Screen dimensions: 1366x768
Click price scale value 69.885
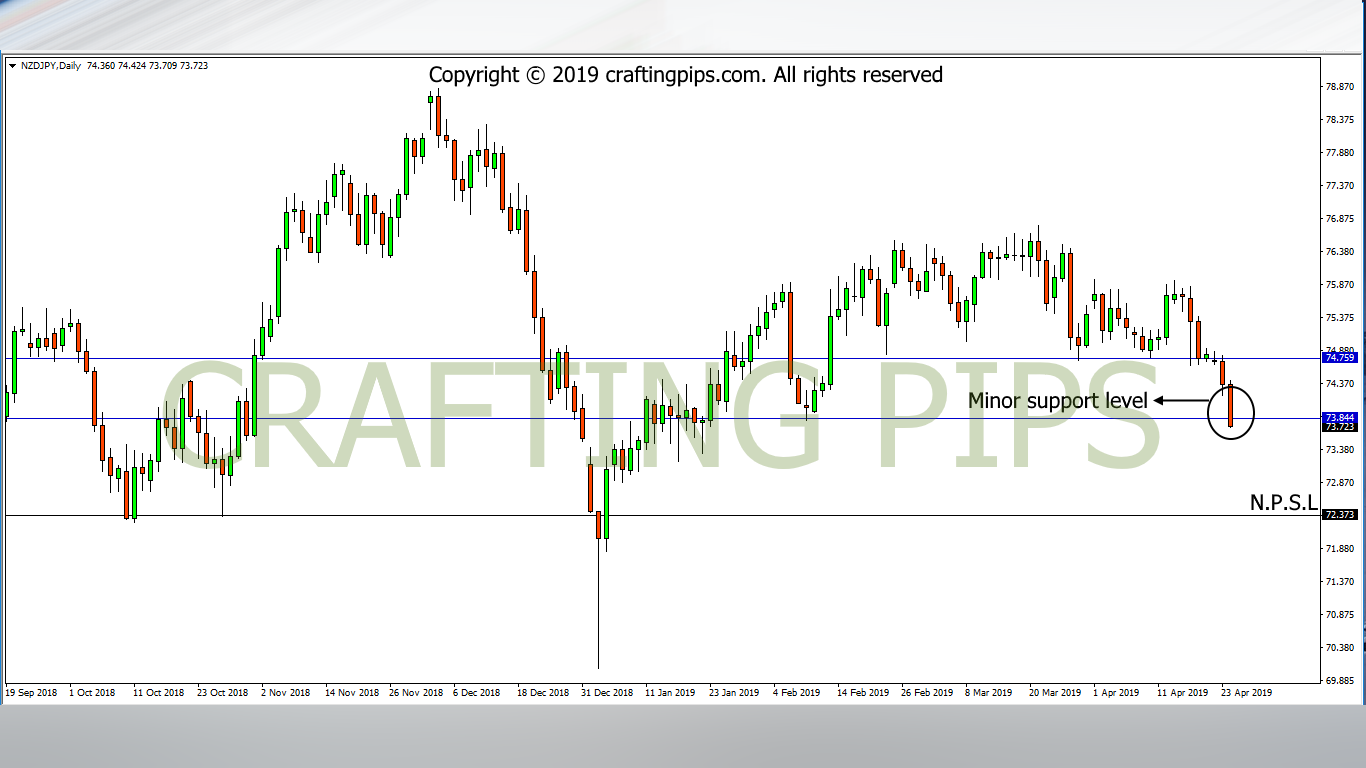tap(1339, 681)
